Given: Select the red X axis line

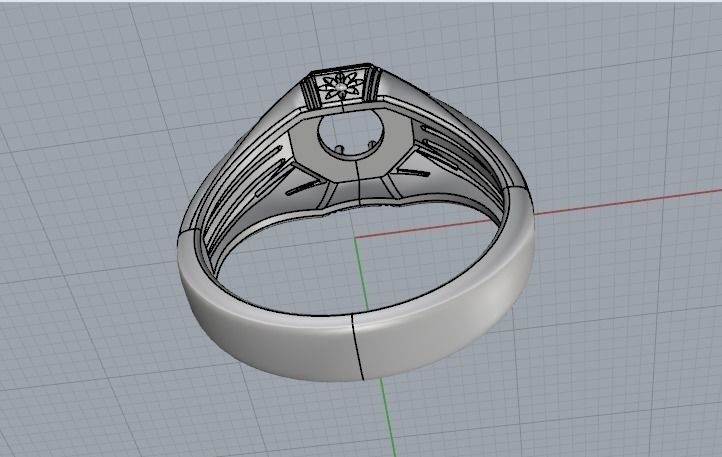Looking at the screenshot, I should pos(538,214).
